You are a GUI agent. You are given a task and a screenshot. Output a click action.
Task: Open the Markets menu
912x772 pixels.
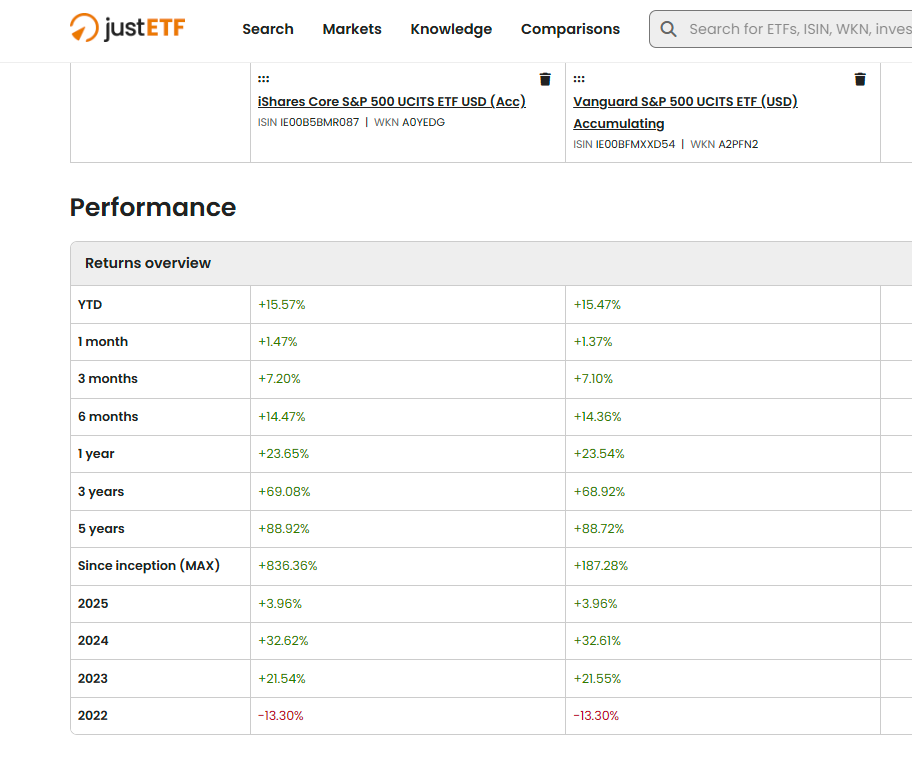pos(352,29)
